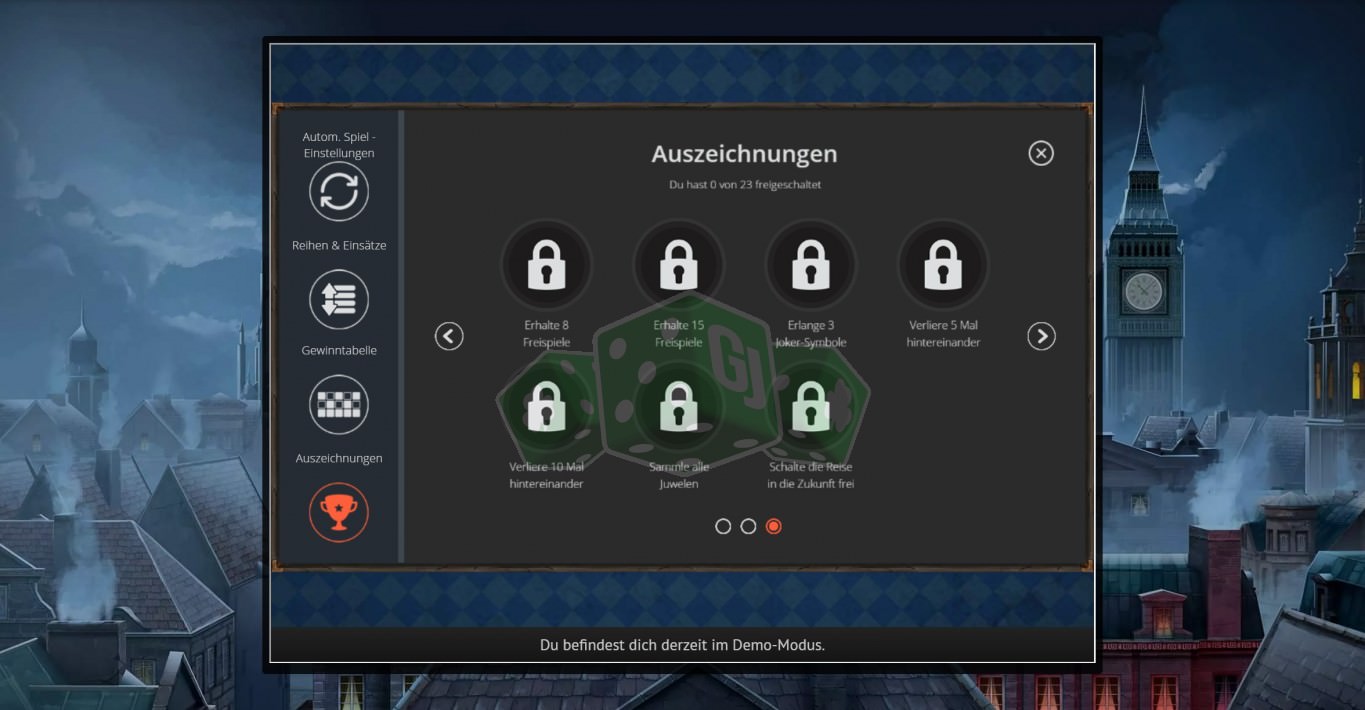Select the second page indicator dot
This screenshot has height=710, width=1365.
click(748, 526)
